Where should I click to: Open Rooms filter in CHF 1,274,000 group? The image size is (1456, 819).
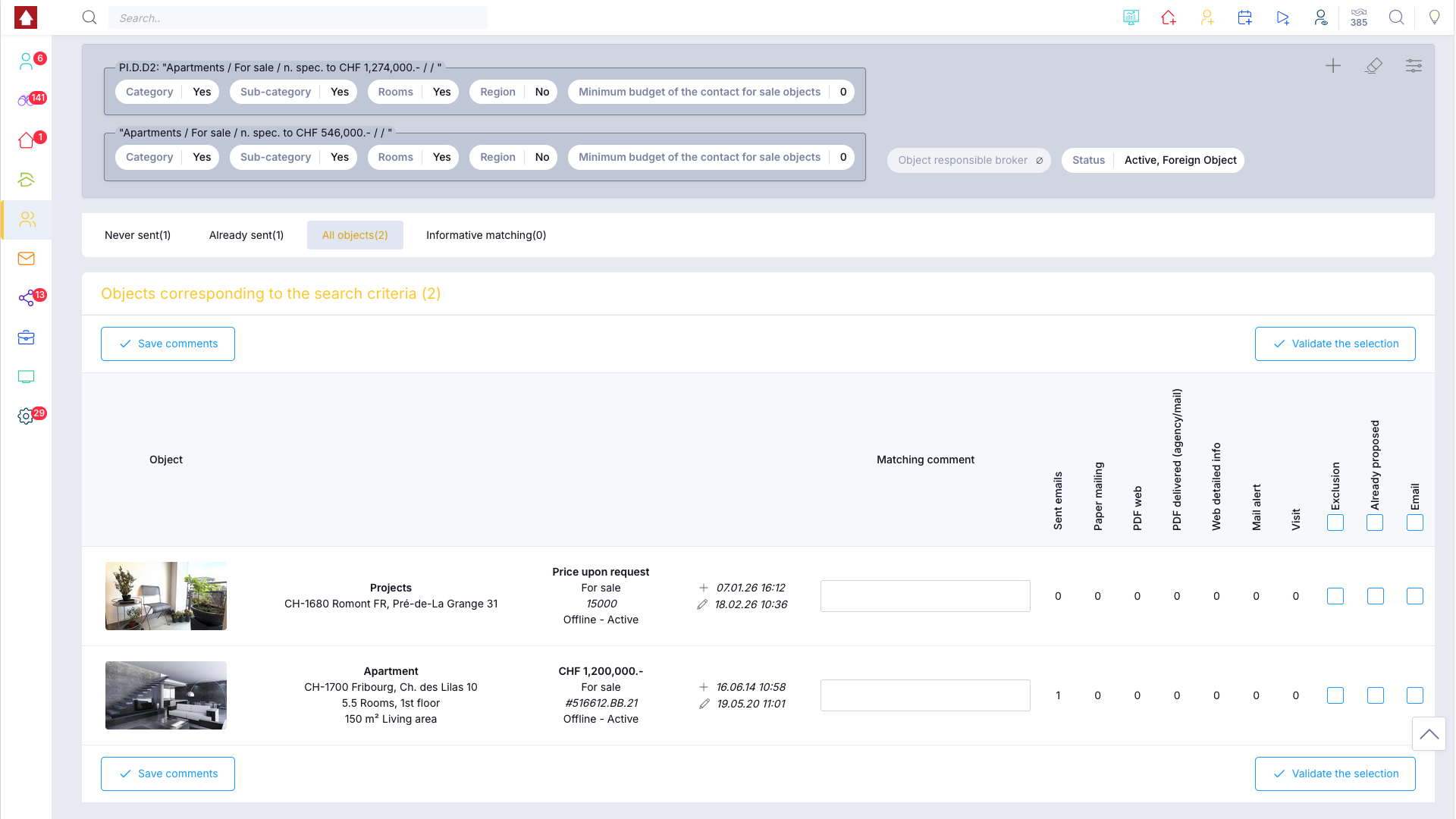[x=413, y=92]
